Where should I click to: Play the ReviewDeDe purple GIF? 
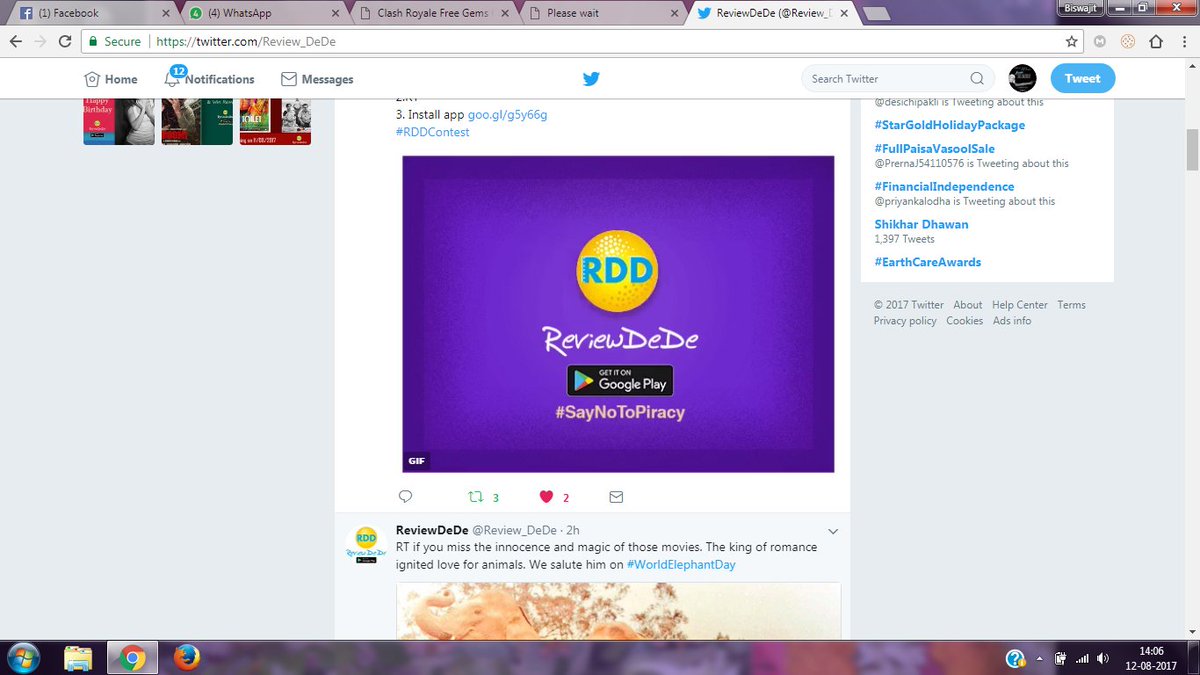click(x=618, y=314)
